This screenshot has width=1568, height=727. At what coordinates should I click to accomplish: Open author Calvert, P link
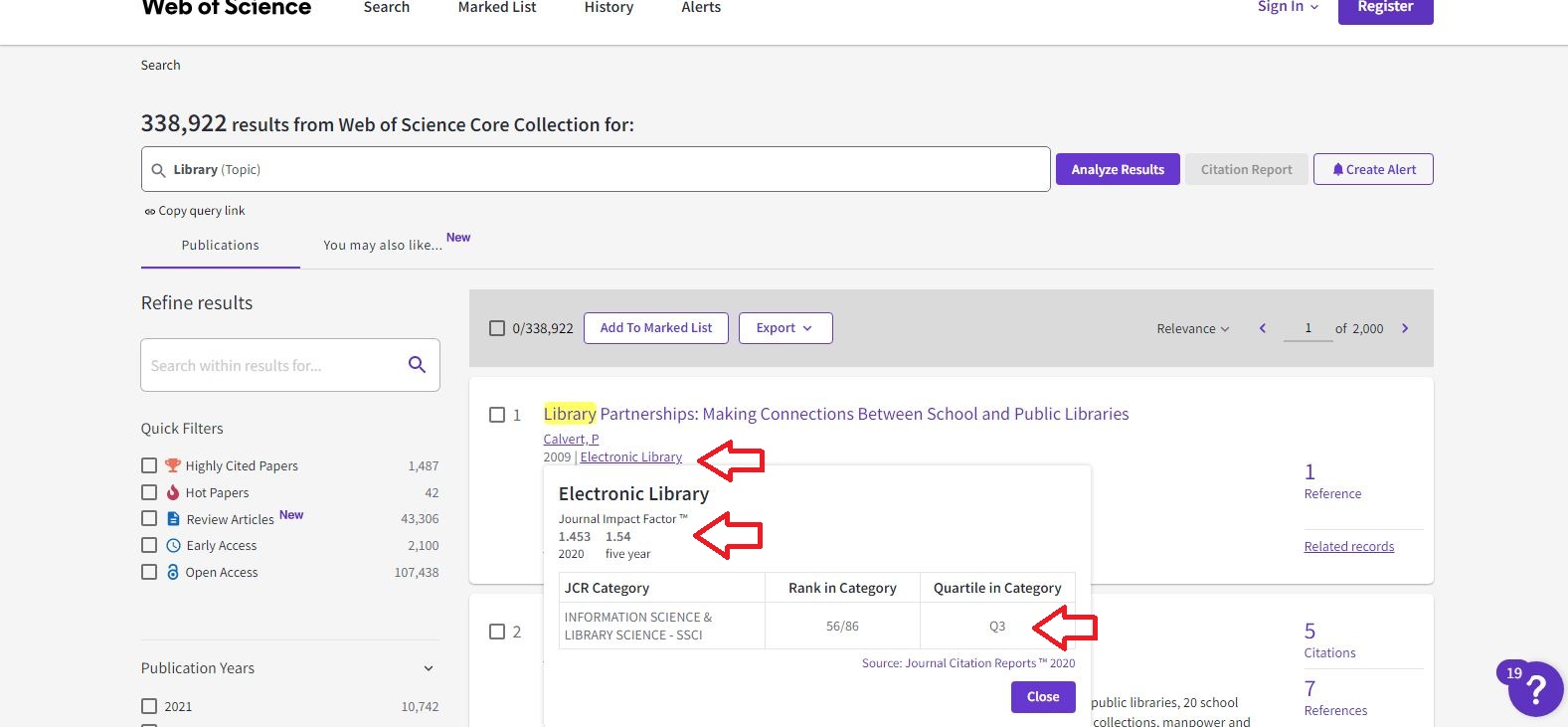571,439
